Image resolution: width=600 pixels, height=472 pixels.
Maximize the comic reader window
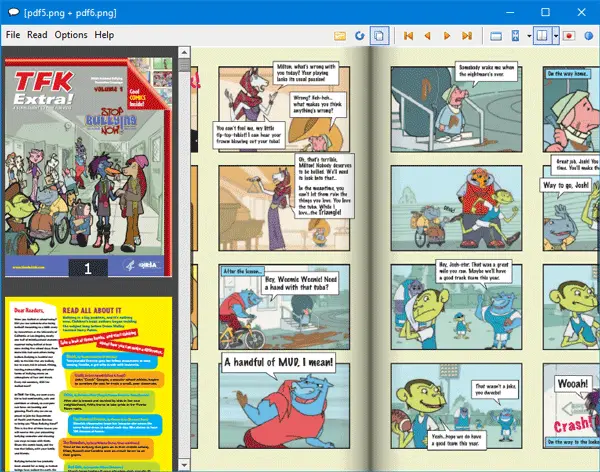click(545, 12)
